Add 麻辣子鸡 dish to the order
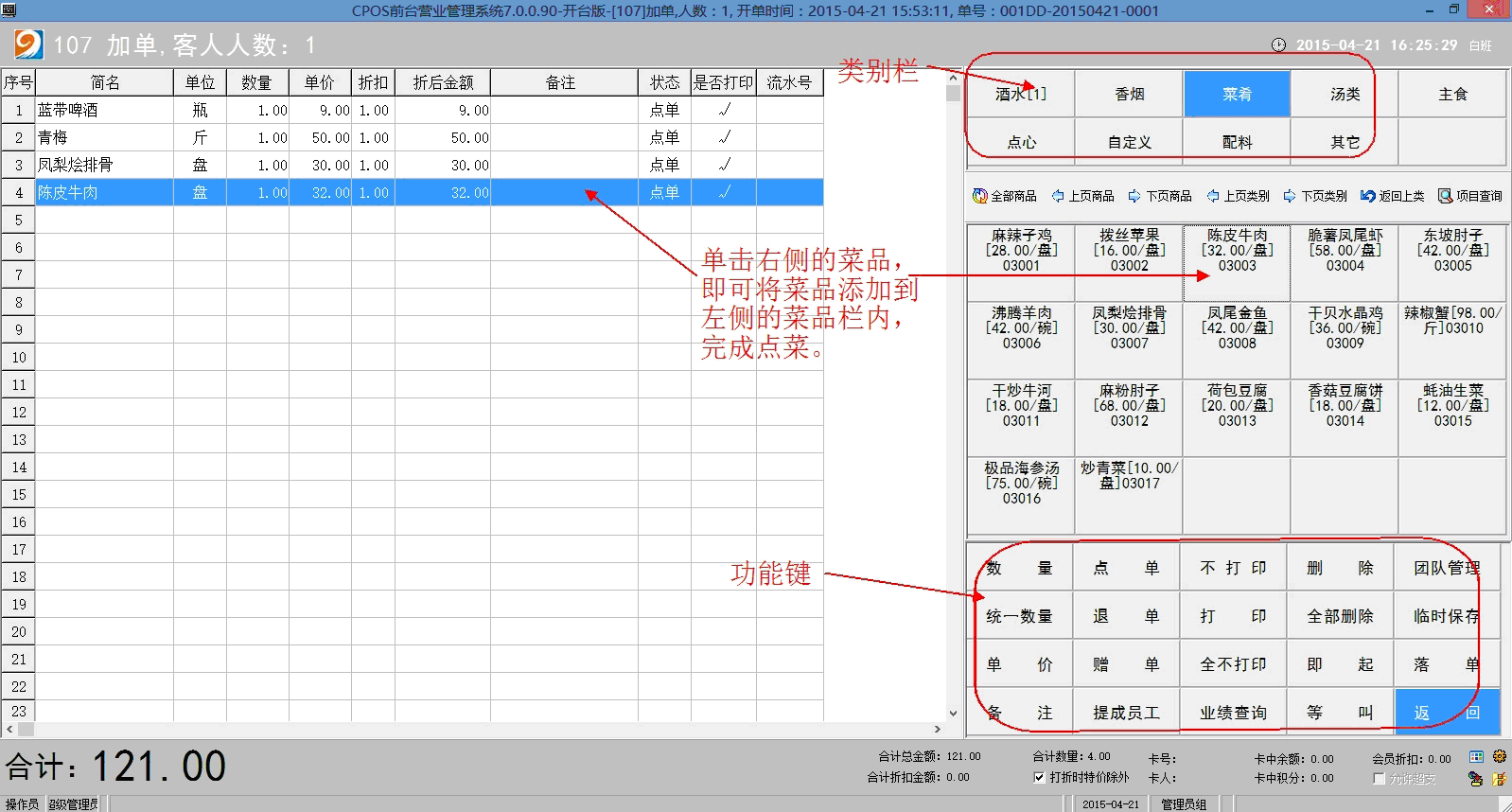Image resolution: width=1512 pixels, height=812 pixels. (1021, 251)
